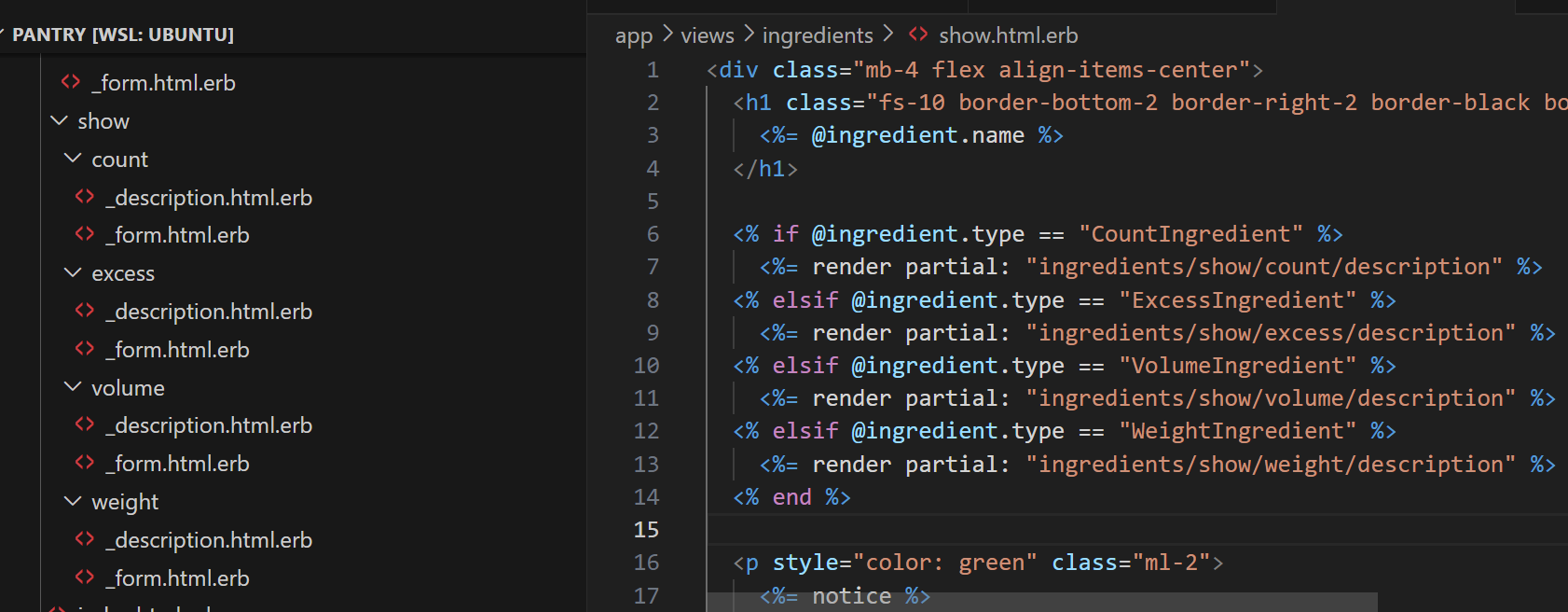Viewport: 1568px width, 612px height.
Task: Click line number 1 in the gutter
Action: point(653,70)
